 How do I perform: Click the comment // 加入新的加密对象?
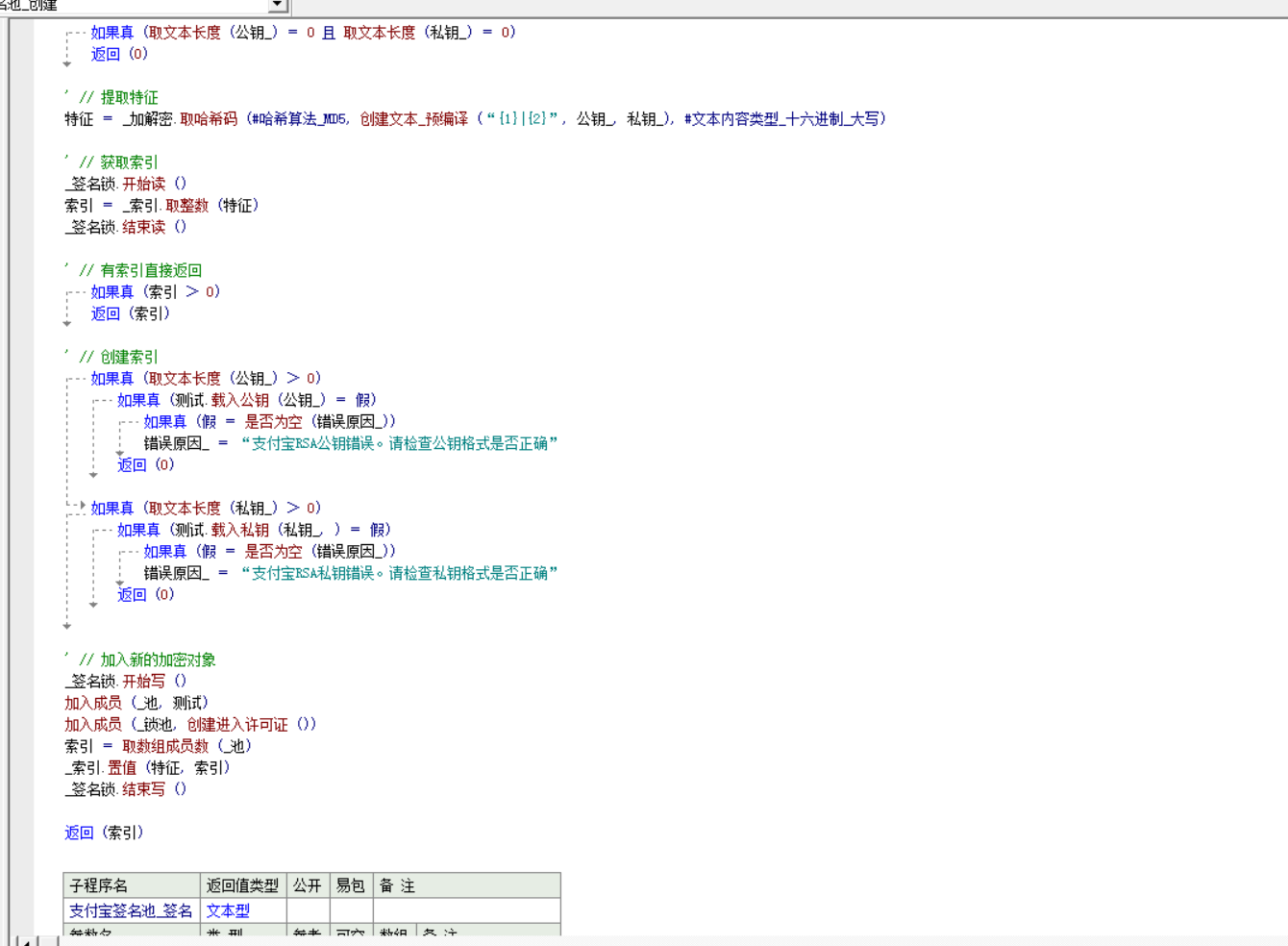click(148, 660)
